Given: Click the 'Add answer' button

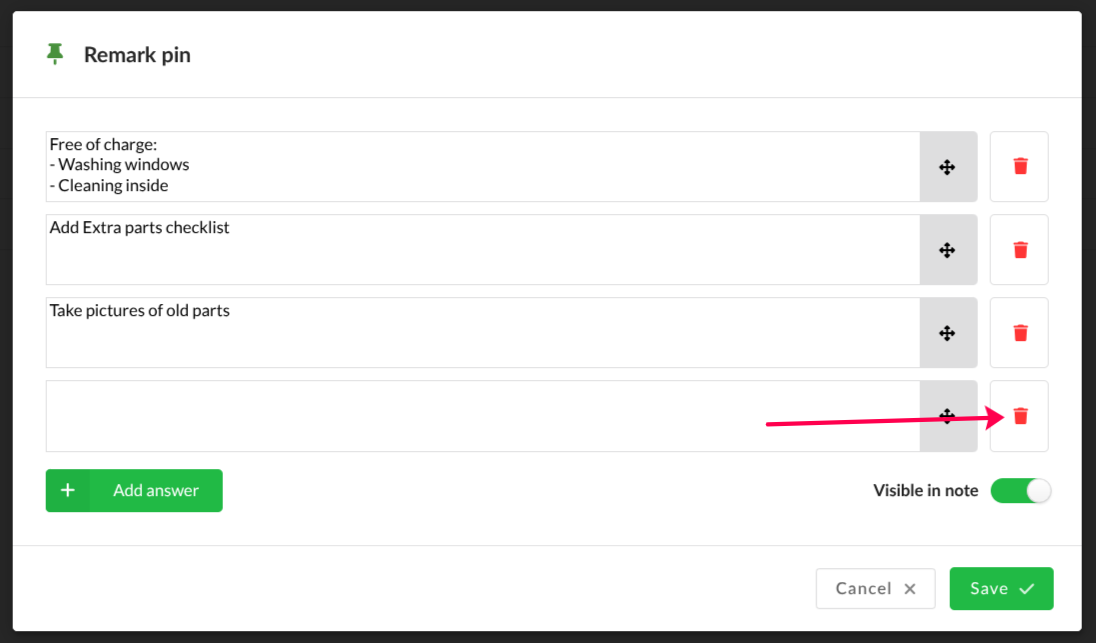Looking at the screenshot, I should click(156, 490).
